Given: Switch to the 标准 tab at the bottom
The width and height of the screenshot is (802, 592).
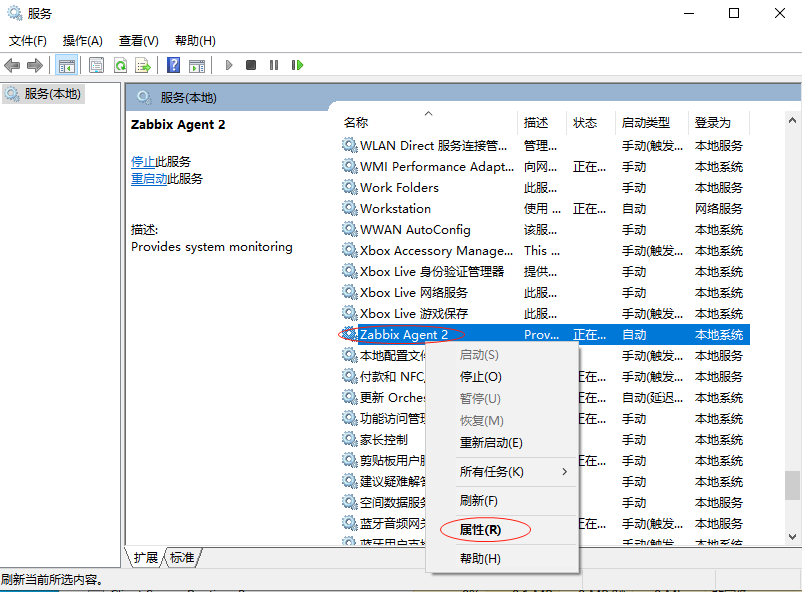Looking at the screenshot, I should (182, 557).
